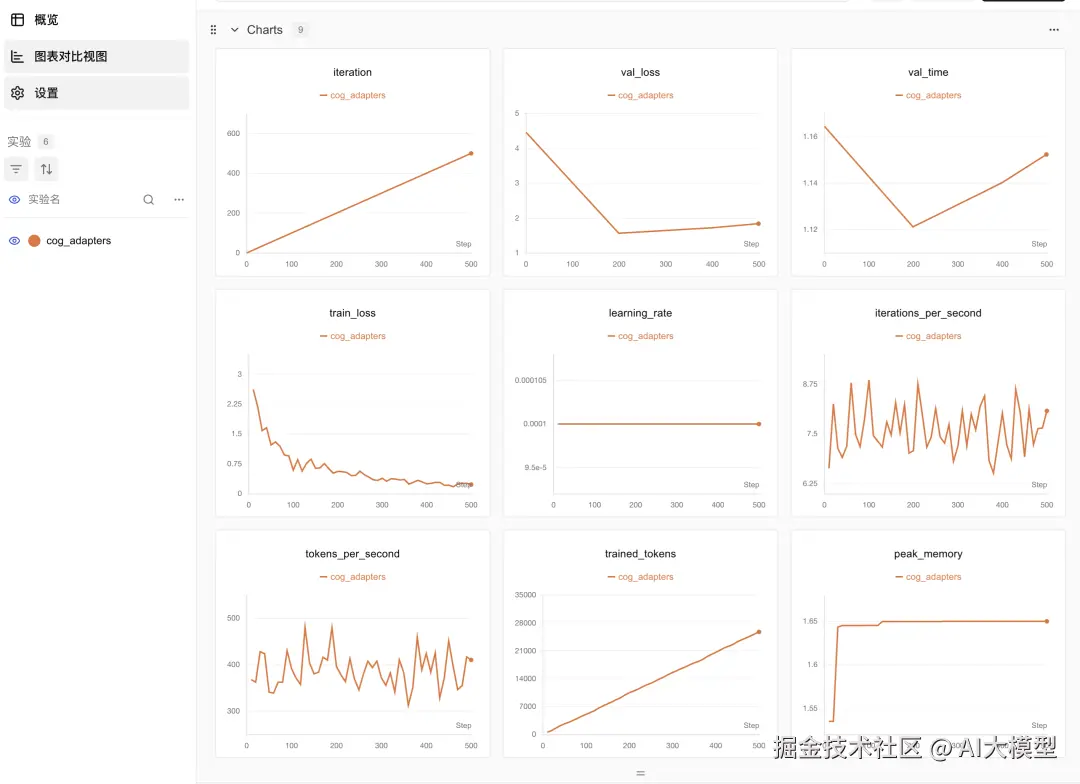
Task: Toggle cog_adapters legend in val_loss chart
Action: pos(641,95)
